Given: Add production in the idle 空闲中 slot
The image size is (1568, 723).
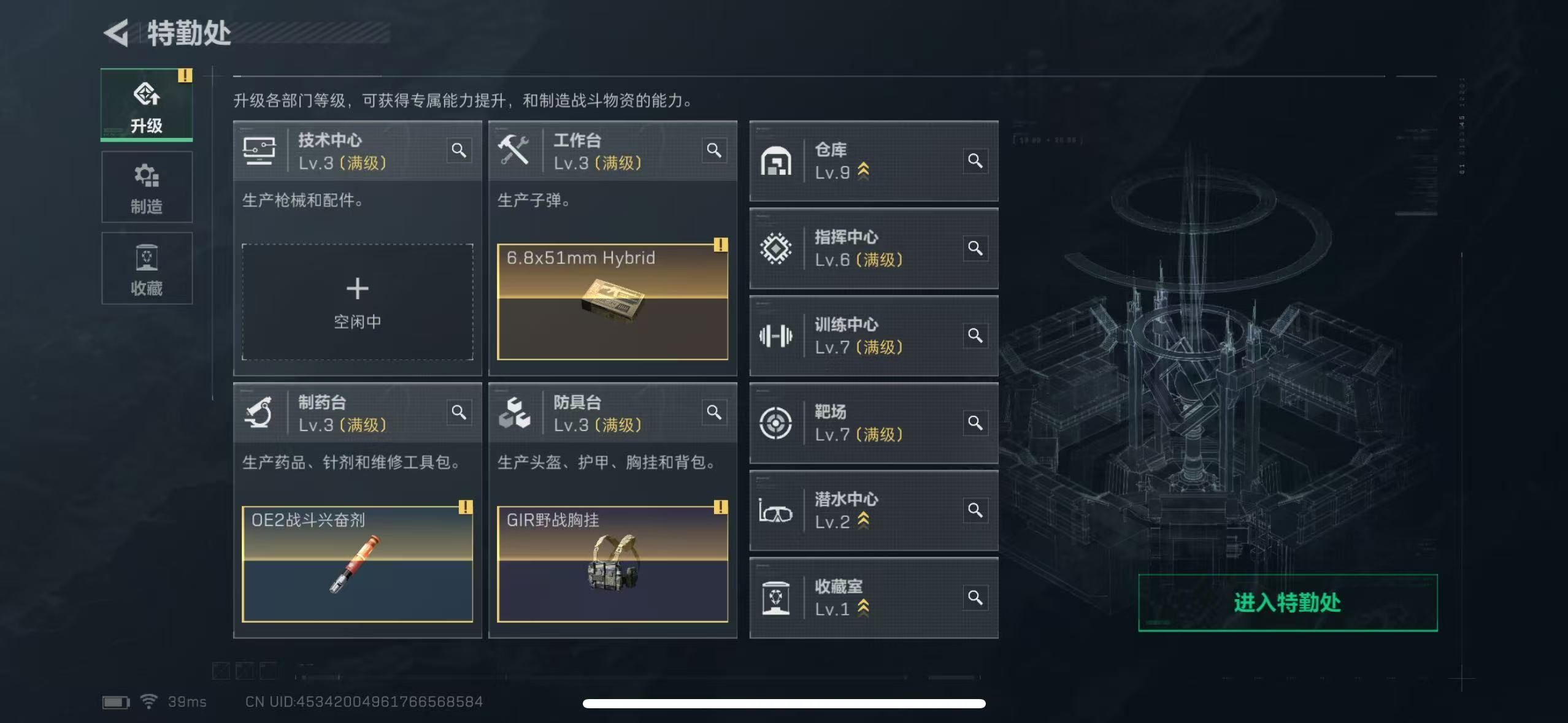Looking at the screenshot, I should coord(357,302).
